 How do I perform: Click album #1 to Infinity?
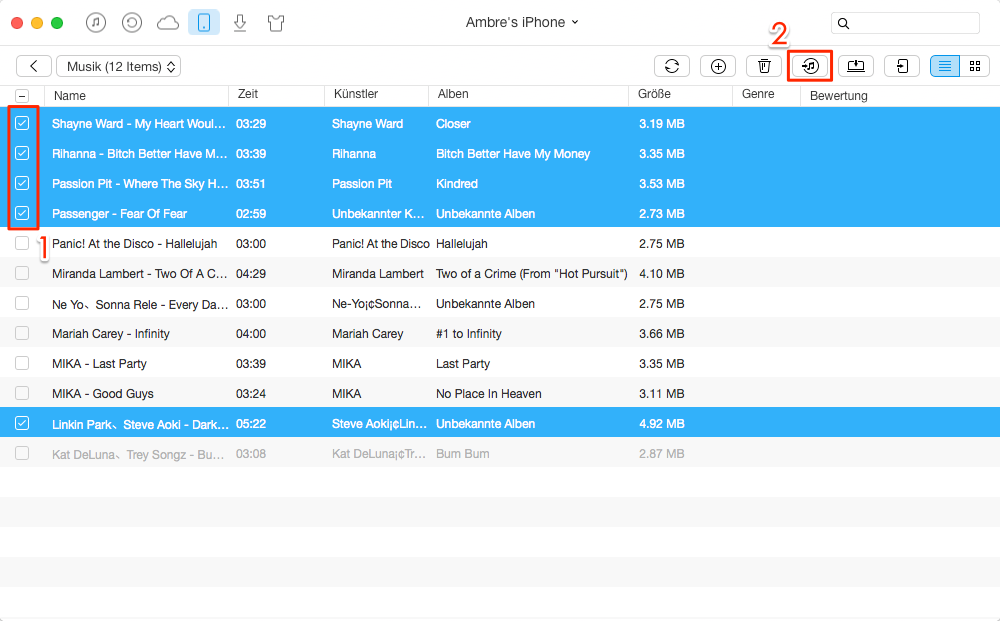pos(469,333)
